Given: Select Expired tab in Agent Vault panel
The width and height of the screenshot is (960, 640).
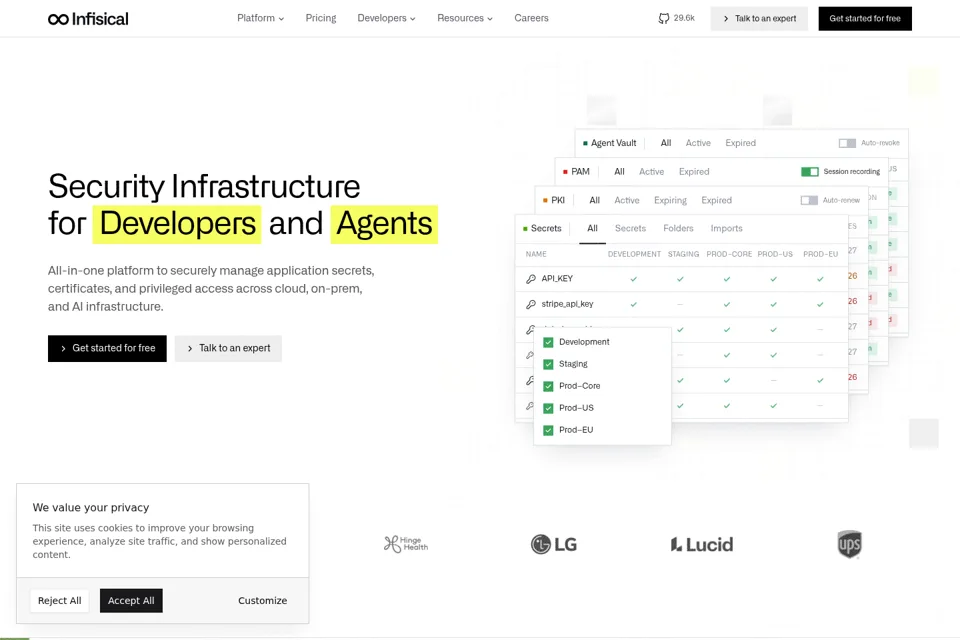Looking at the screenshot, I should coord(741,143).
